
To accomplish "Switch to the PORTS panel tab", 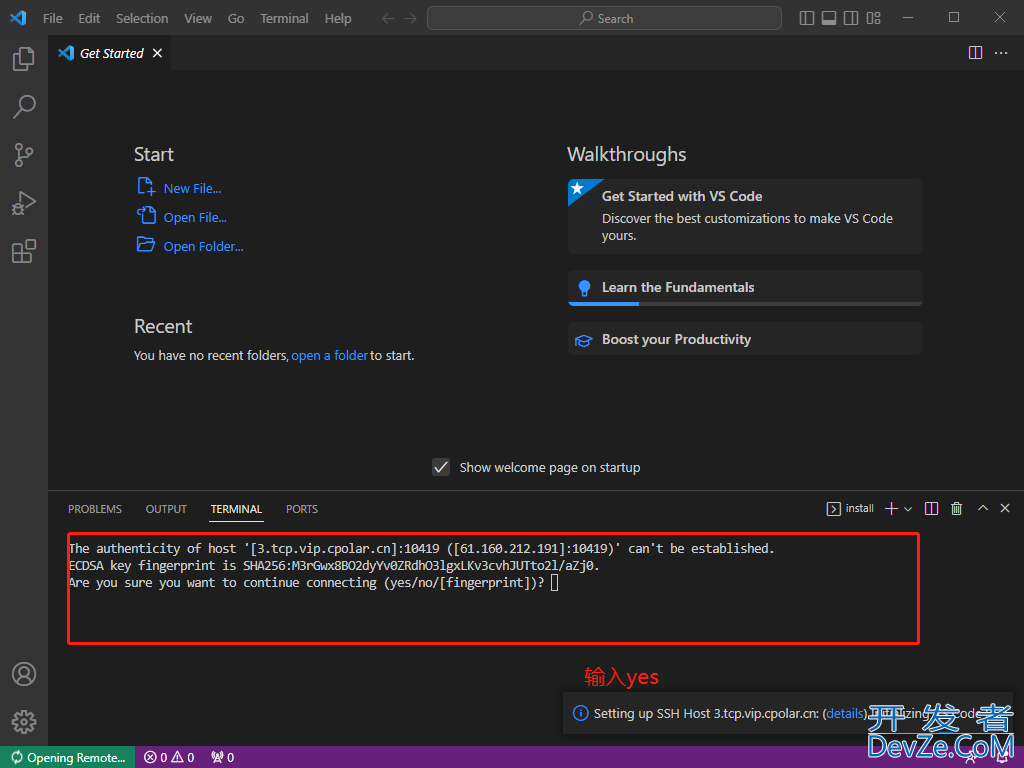I will pos(302,509).
